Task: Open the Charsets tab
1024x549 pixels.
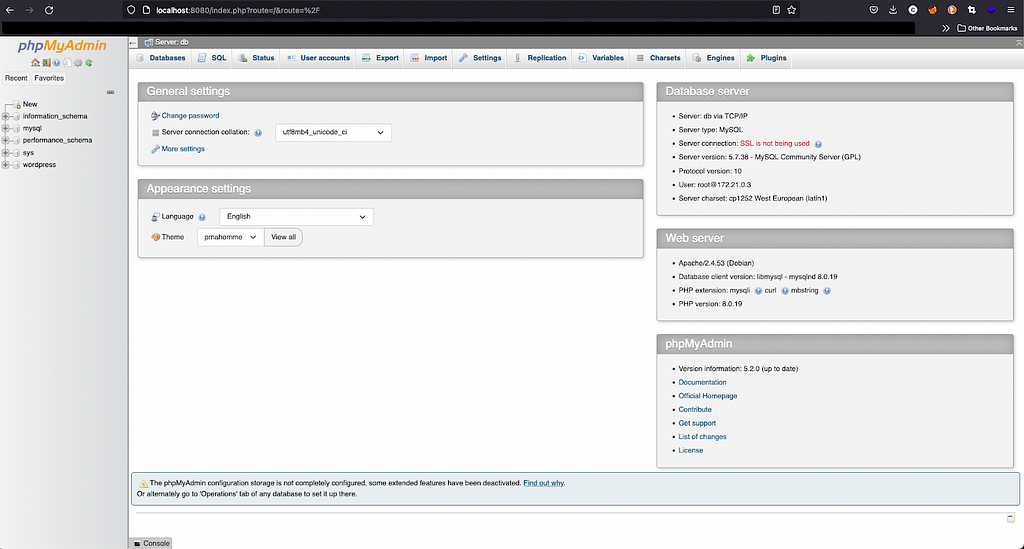Action: pos(658,58)
